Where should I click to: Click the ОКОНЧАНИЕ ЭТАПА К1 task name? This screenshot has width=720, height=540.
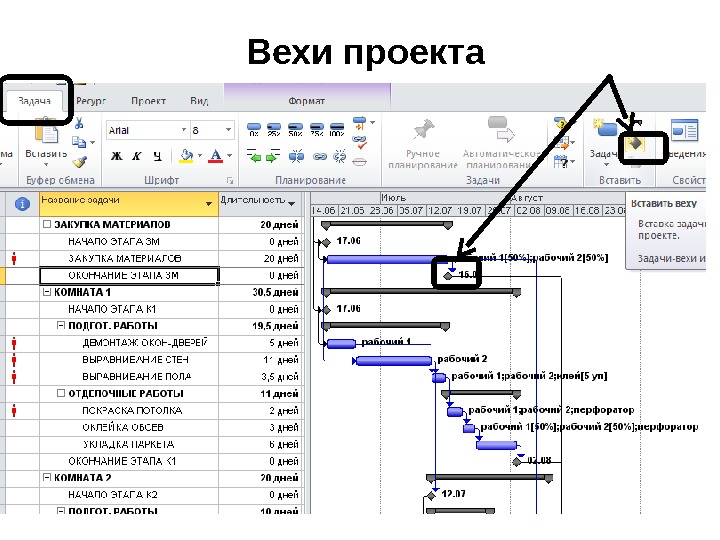point(122,461)
